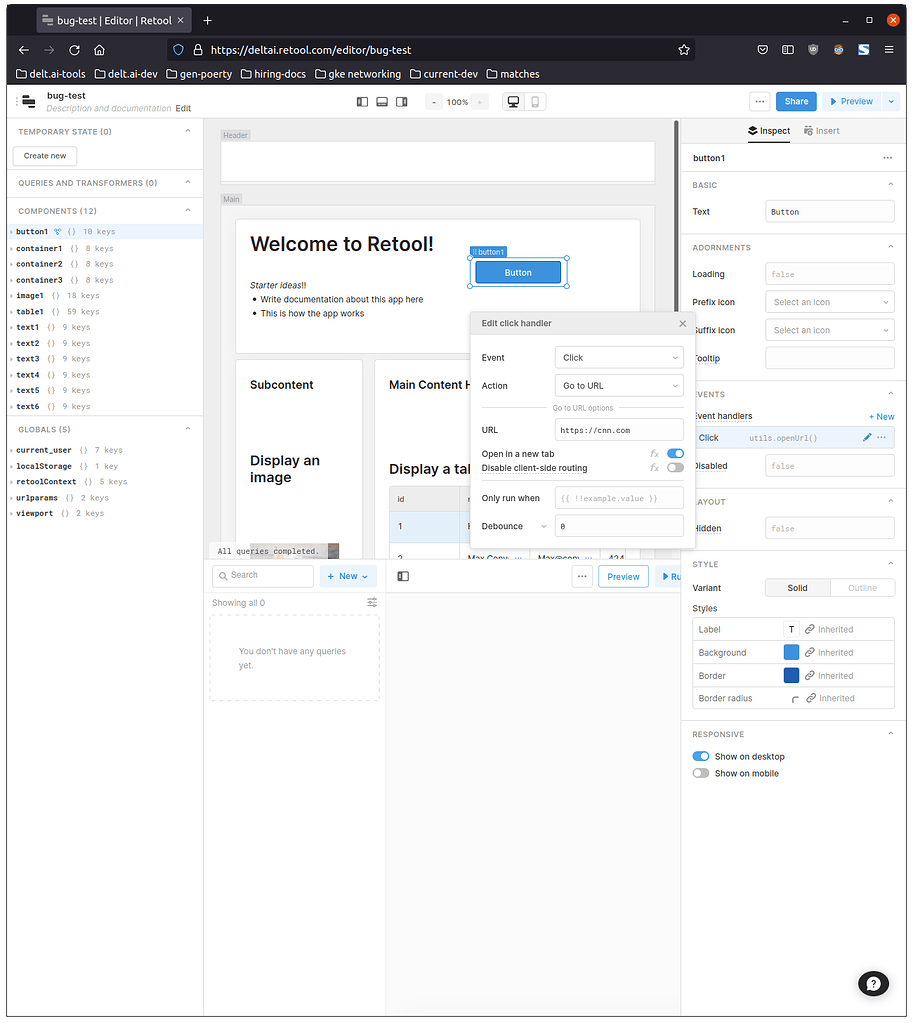The image size is (913, 1023).
Task: Open the help question mark bubble
Action: [x=873, y=983]
